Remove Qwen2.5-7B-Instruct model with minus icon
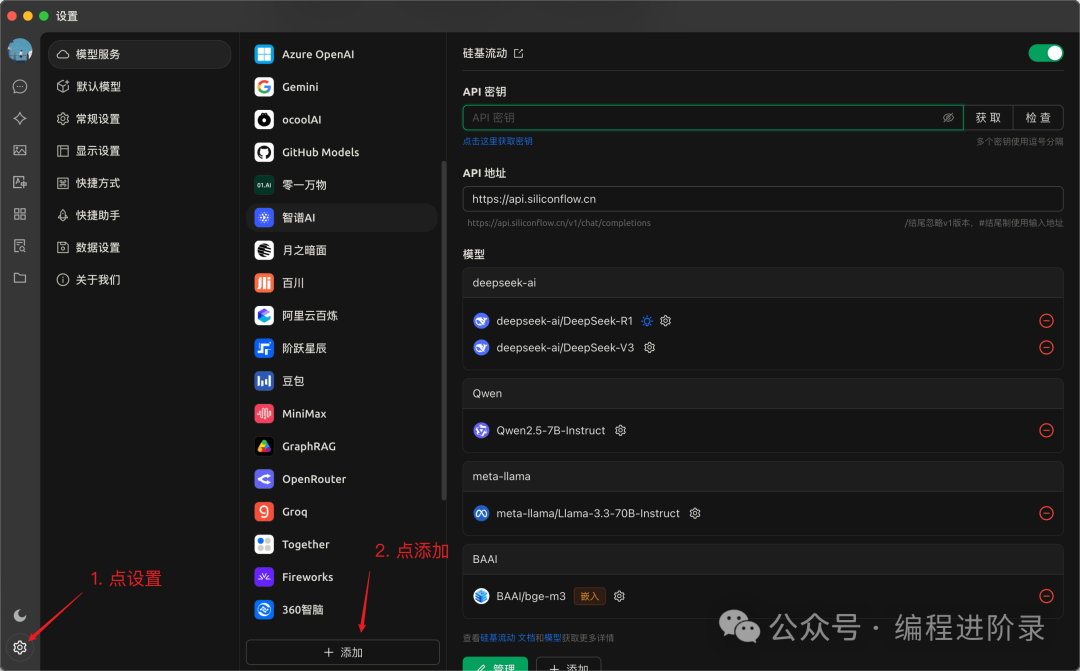Screen dimensions: 1080x671 pyautogui.click(x=1046, y=430)
